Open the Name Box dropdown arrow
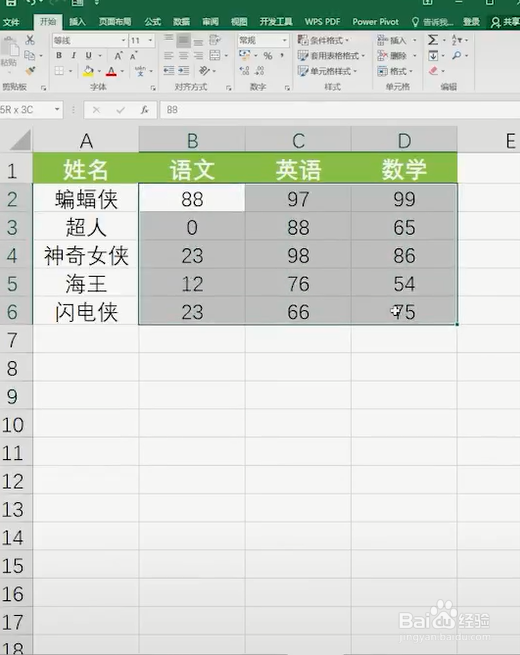520x655 pixels. point(57,109)
